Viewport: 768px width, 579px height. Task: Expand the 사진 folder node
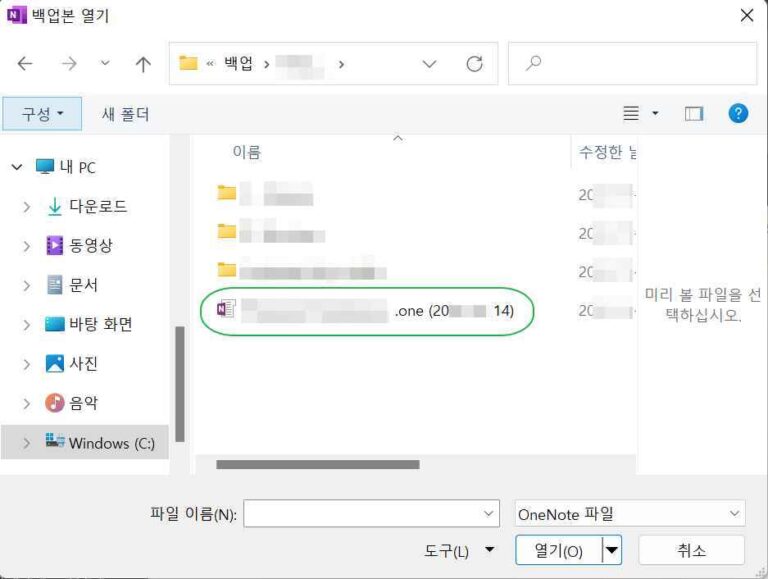[26, 364]
